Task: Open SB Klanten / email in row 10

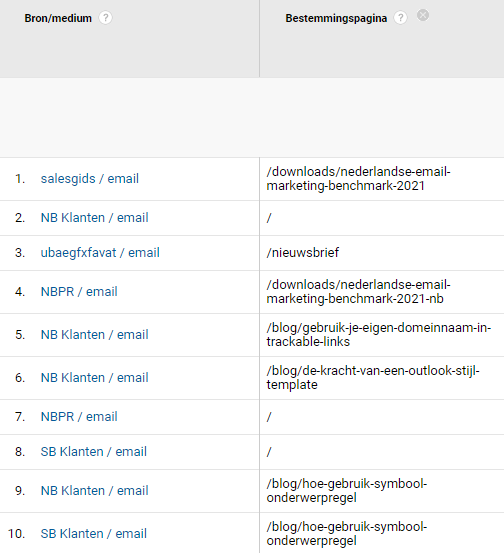Action: pyautogui.click(x=93, y=534)
